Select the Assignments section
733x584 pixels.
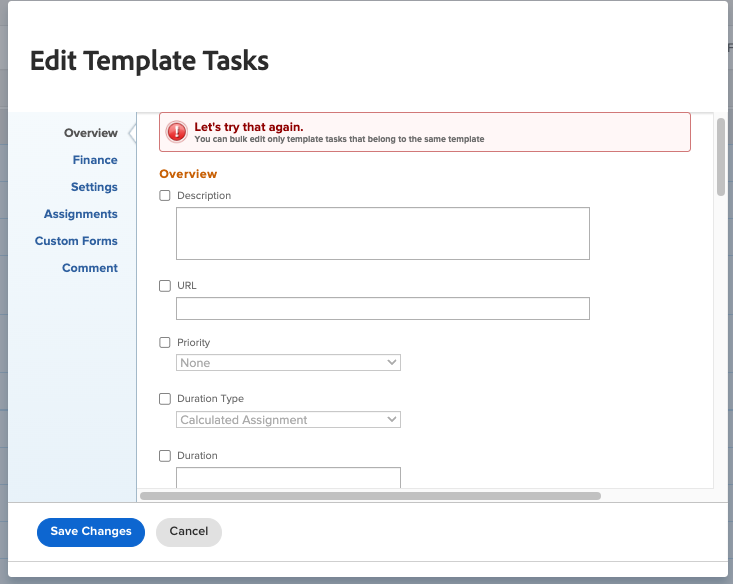[80, 214]
